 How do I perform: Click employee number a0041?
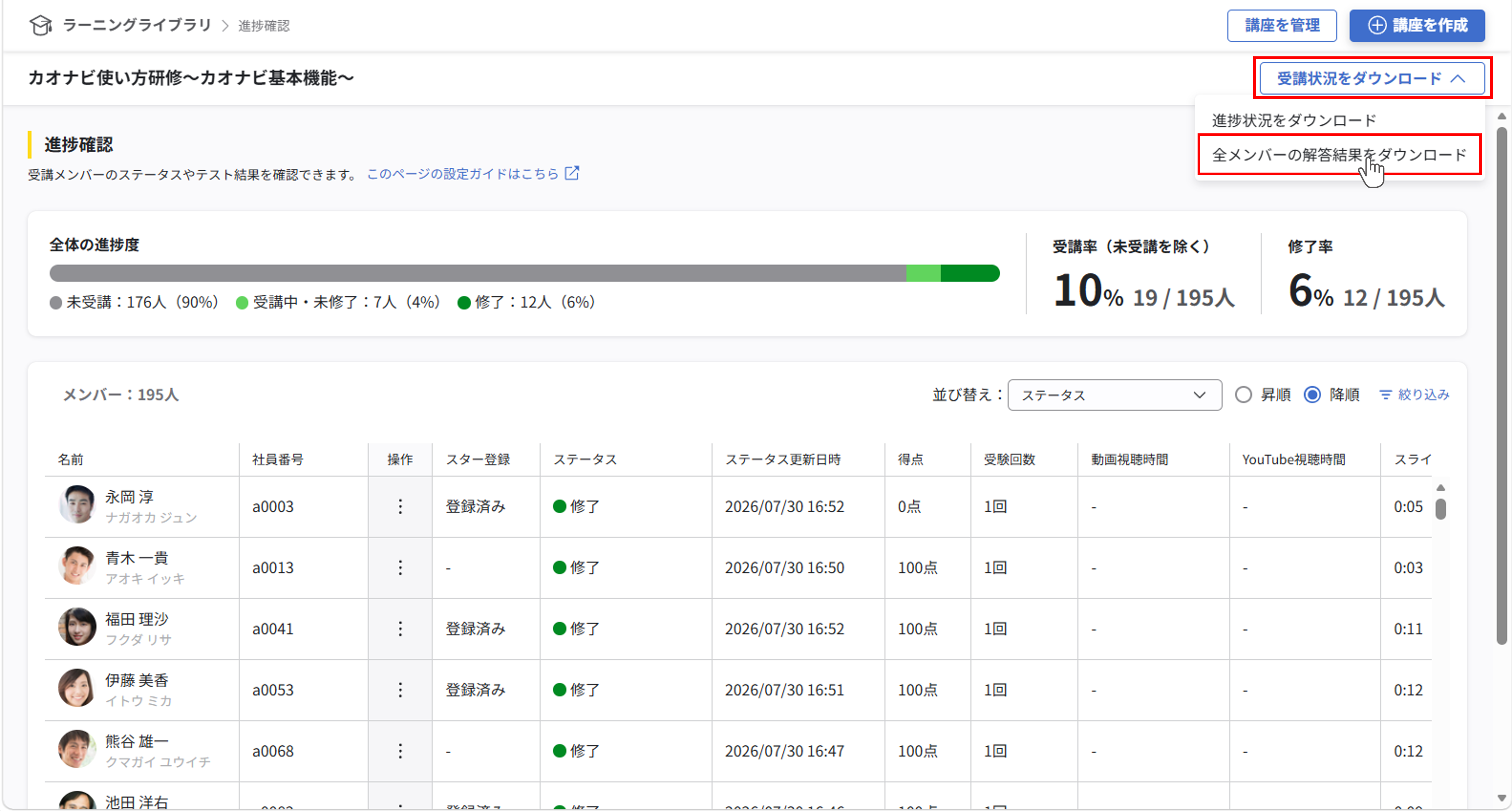click(x=273, y=628)
